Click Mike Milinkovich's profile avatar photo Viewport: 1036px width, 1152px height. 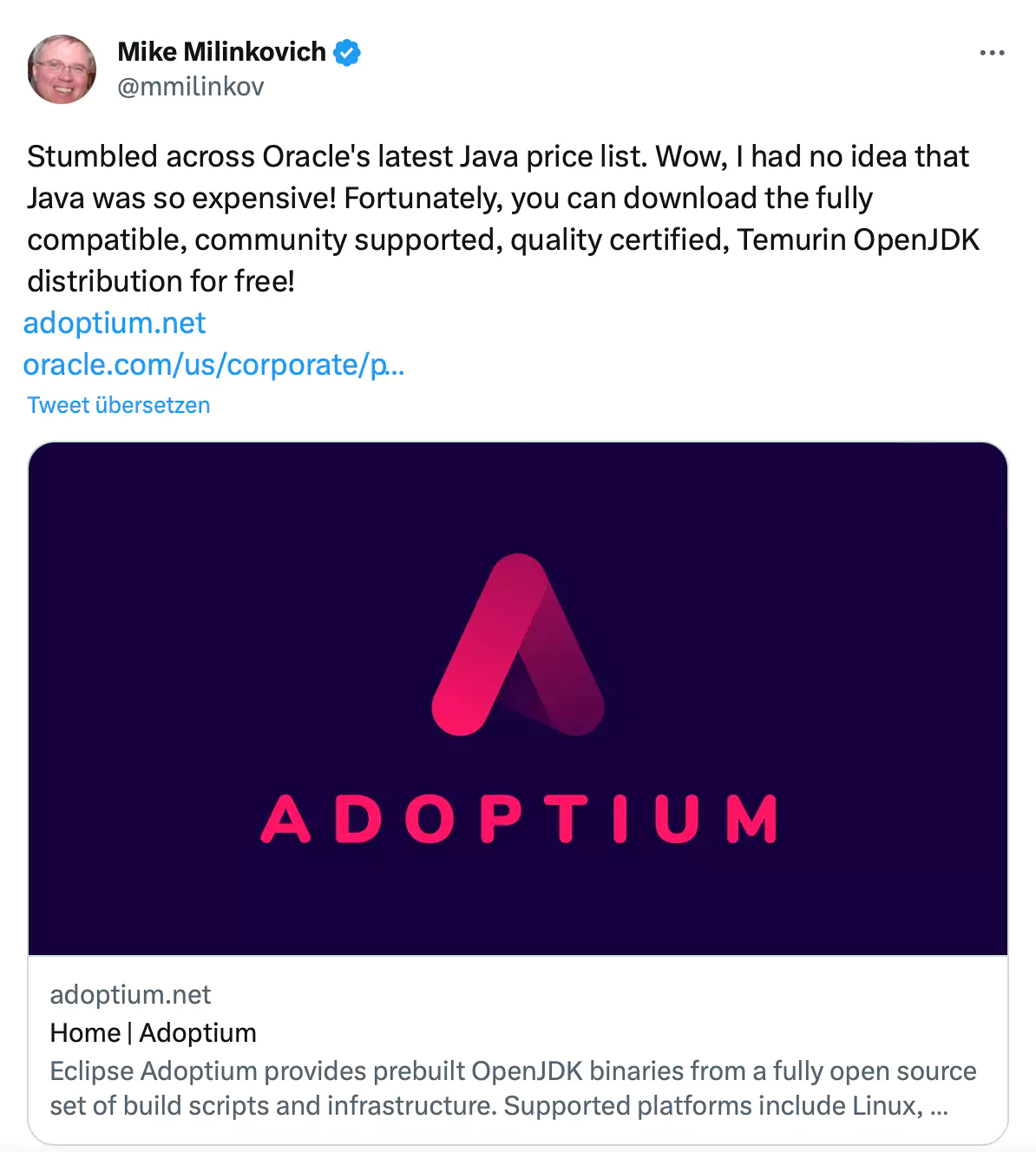[62, 69]
